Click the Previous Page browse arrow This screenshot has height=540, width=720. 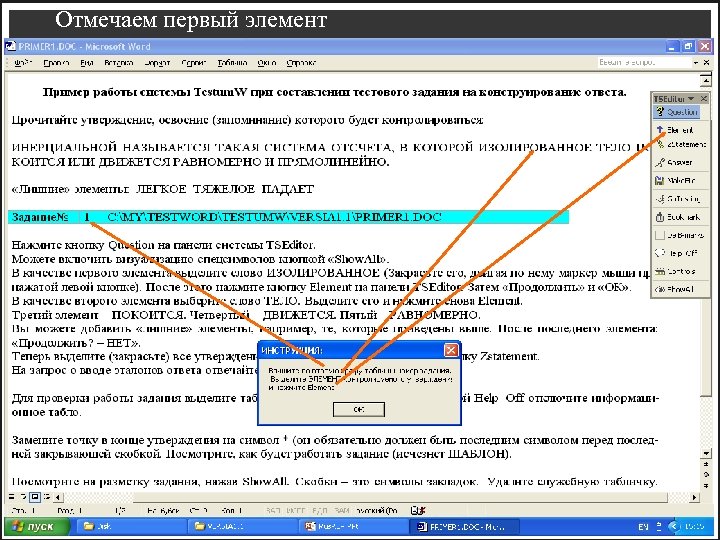point(706,465)
